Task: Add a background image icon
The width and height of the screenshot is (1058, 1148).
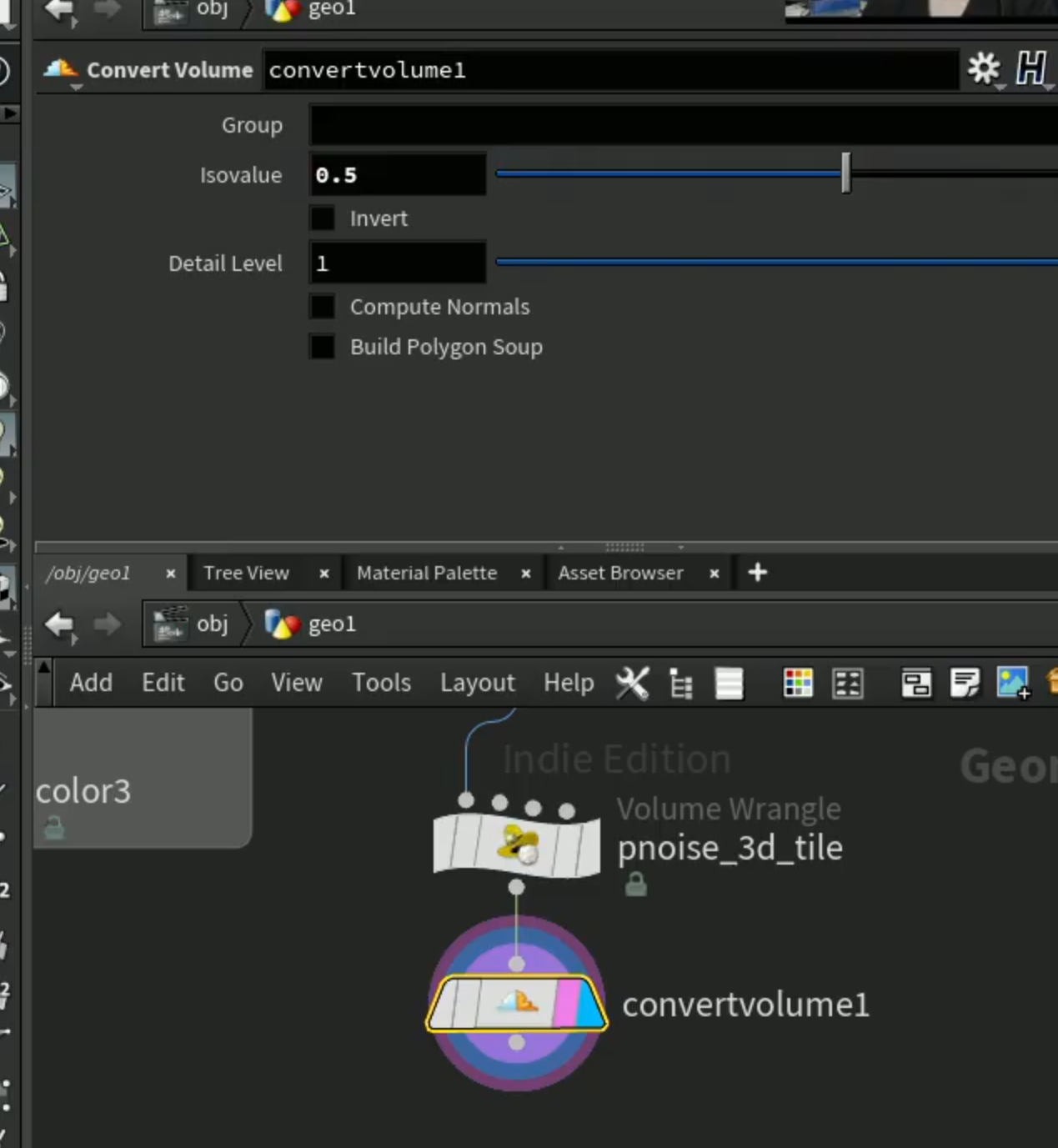Action: (x=1014, y=684)
